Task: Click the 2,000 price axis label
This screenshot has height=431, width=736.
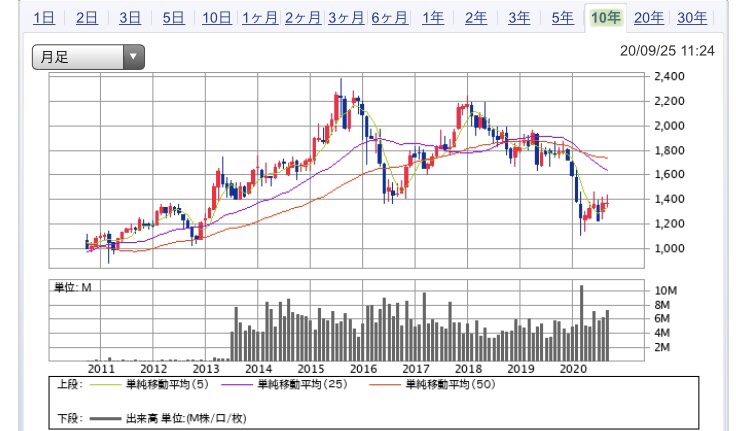Action: tap(669, 126)
